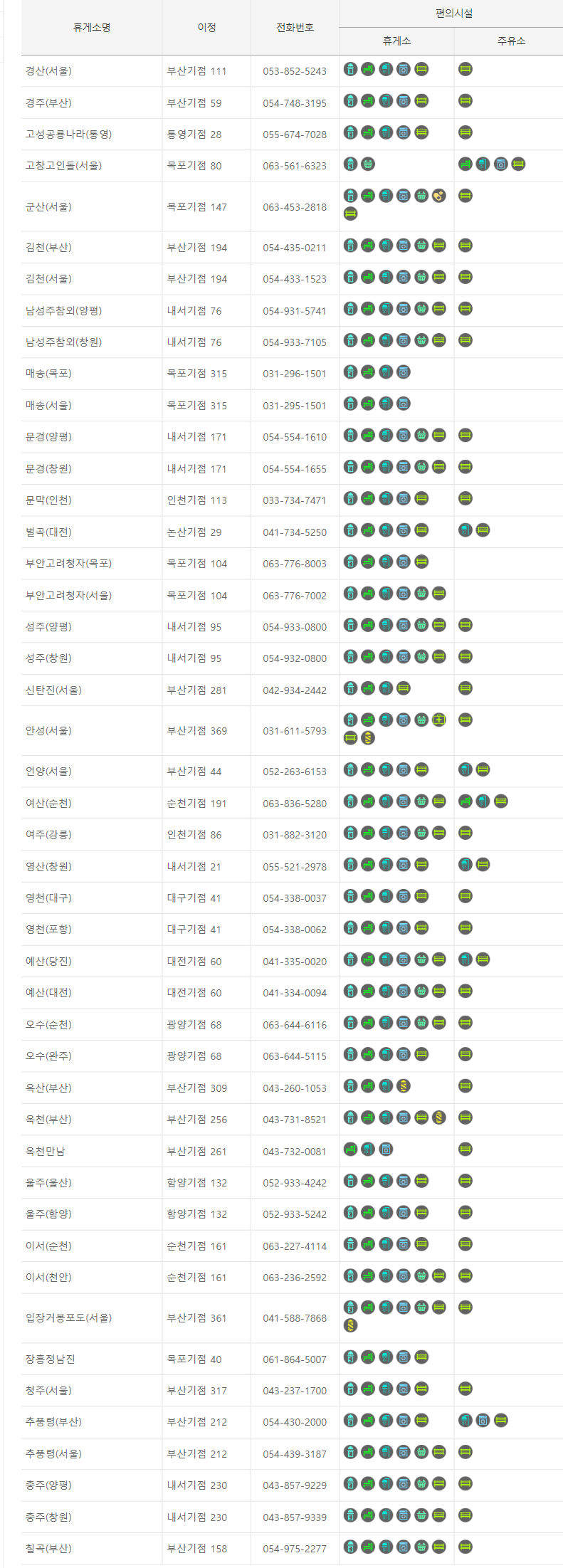Viewport: 563px width, 1568px height.
Task: Click the 매송(목포) rest area name
Action: (x=48, y=374)
